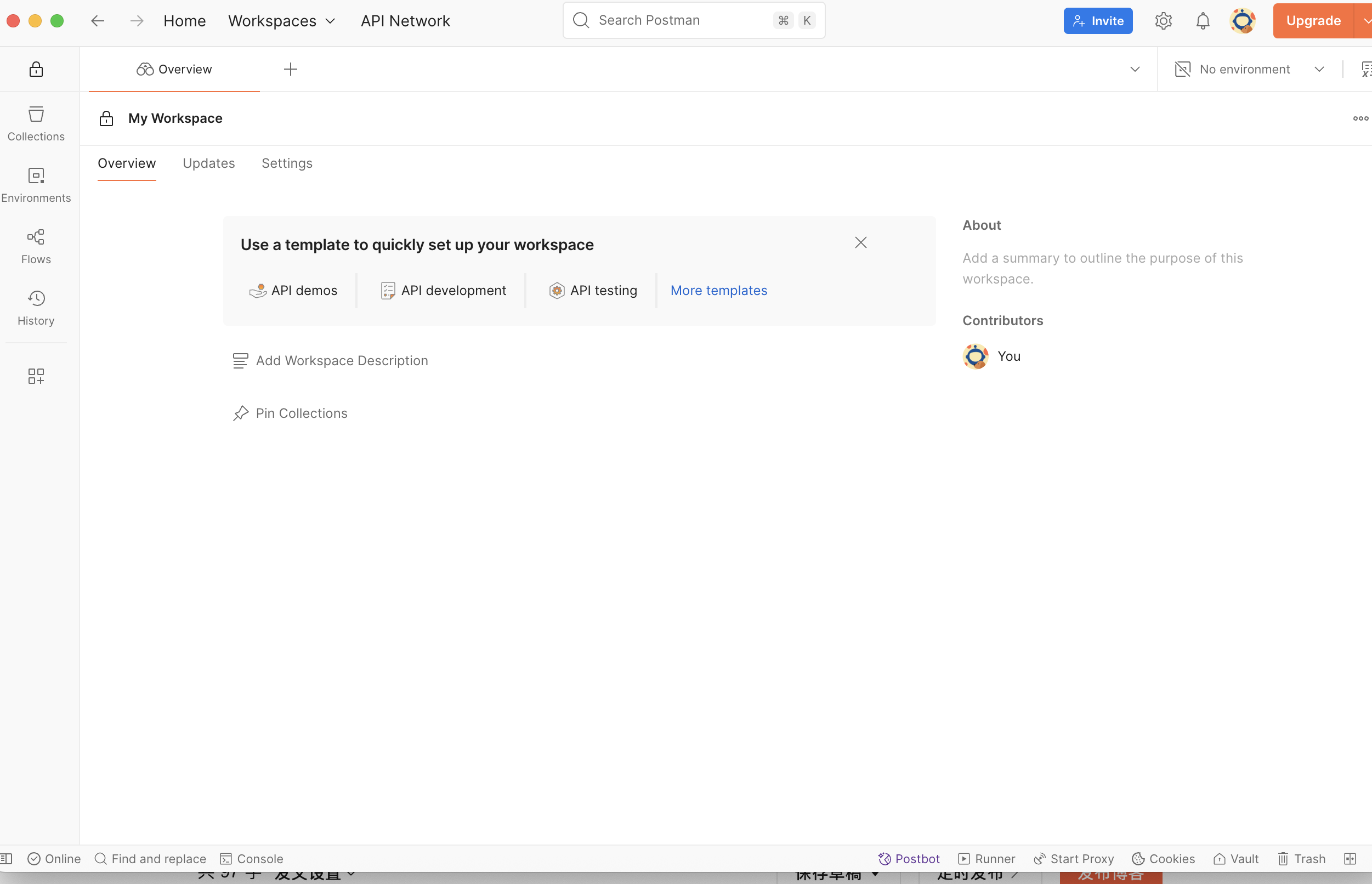Screen dimensions: 1372x884
Task: Click the My Workspace title
Action: [x=175, y=118]
